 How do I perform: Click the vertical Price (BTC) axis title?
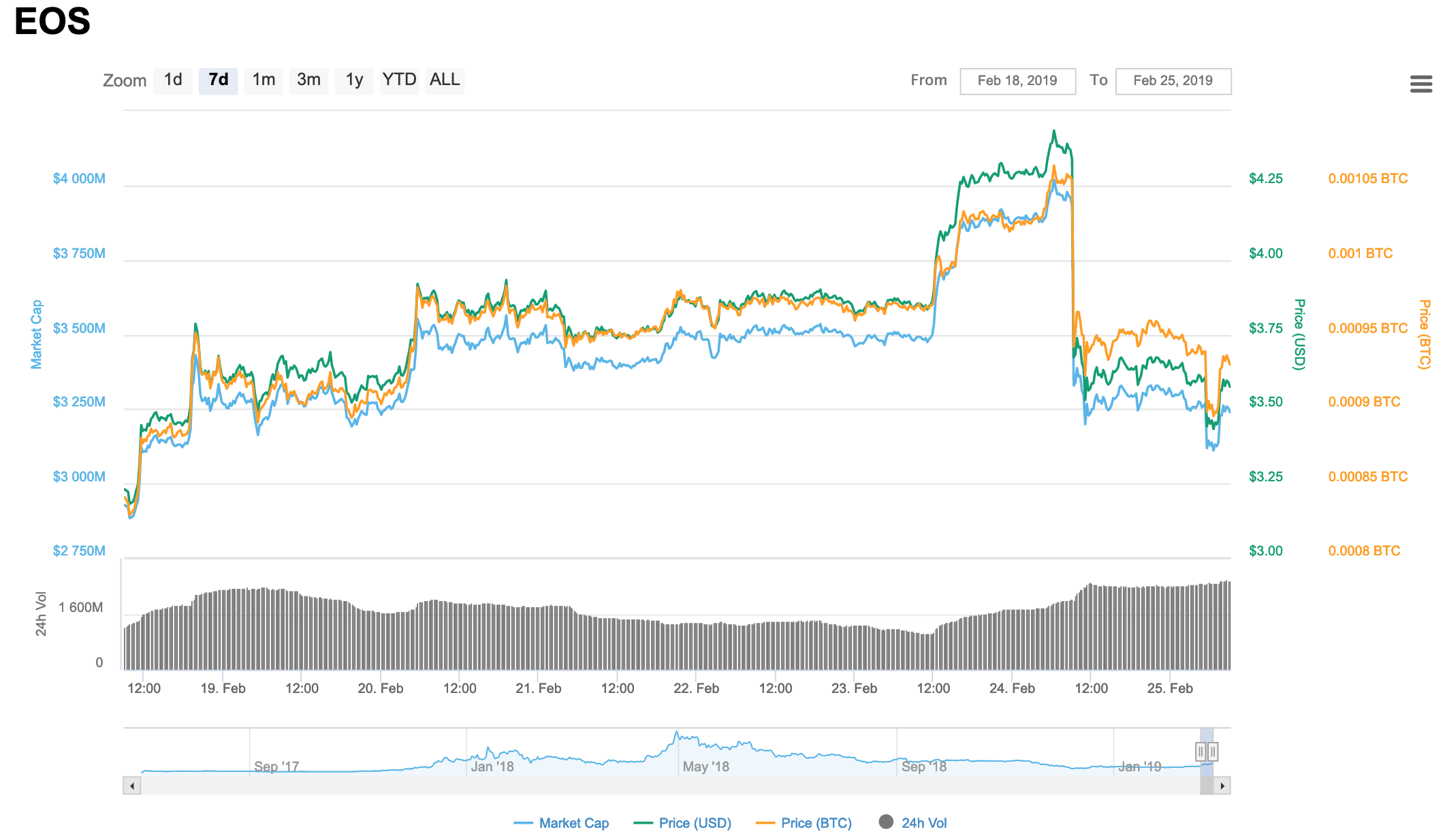click(x=1424, y=334)
